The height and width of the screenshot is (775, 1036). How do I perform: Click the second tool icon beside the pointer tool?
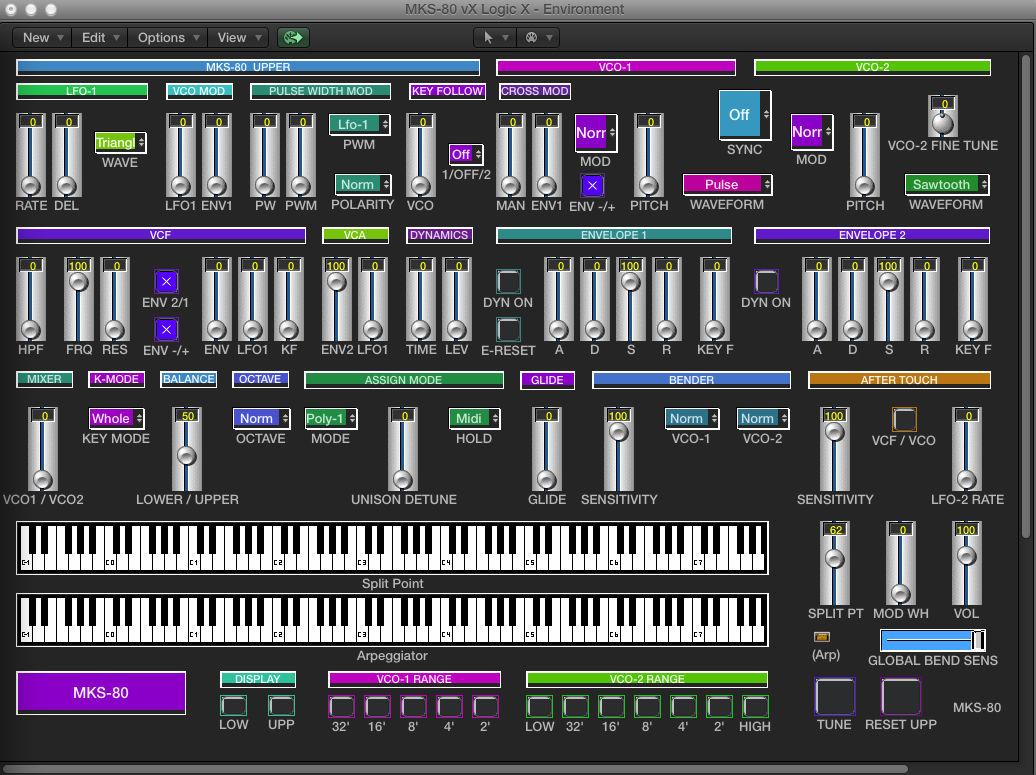point(530,36)
